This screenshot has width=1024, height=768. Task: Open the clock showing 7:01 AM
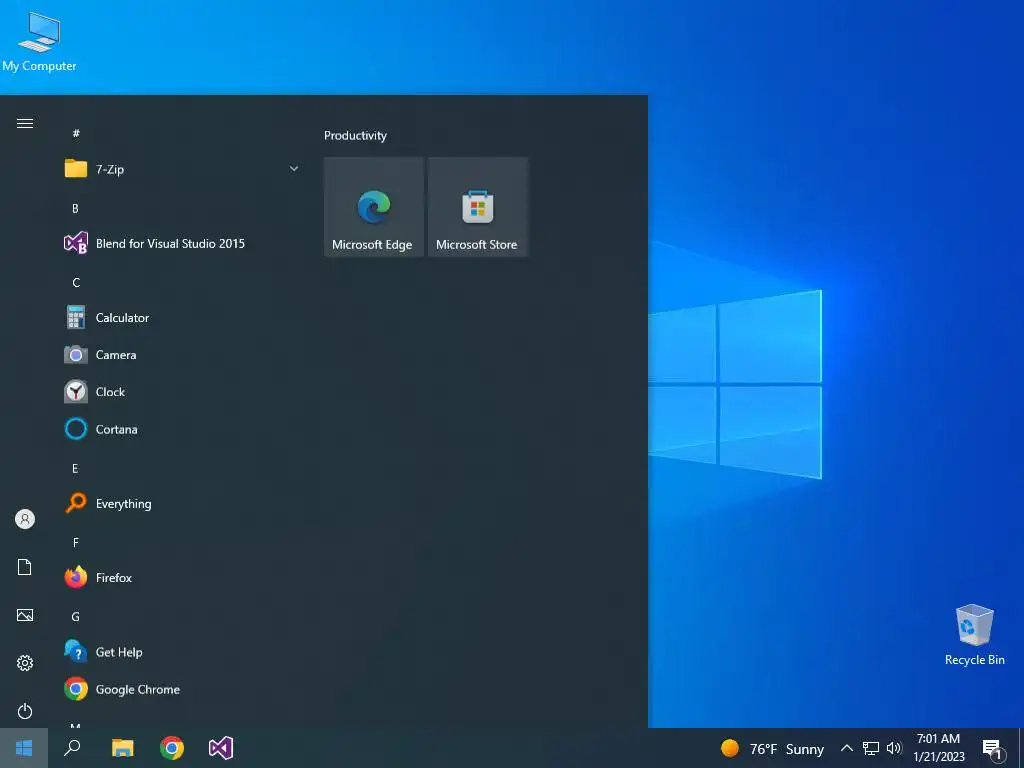[938, 748]
